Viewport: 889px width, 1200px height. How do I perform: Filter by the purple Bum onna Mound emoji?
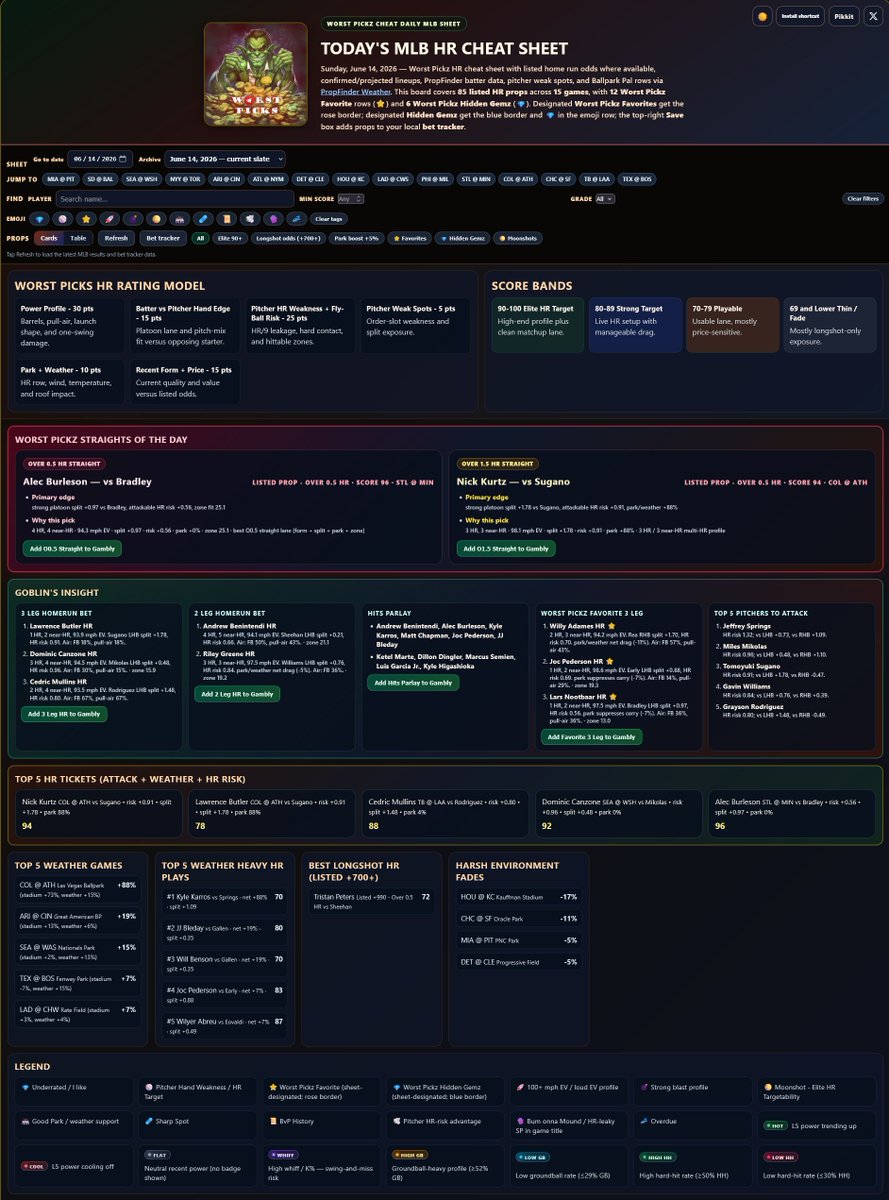(273, 219)
